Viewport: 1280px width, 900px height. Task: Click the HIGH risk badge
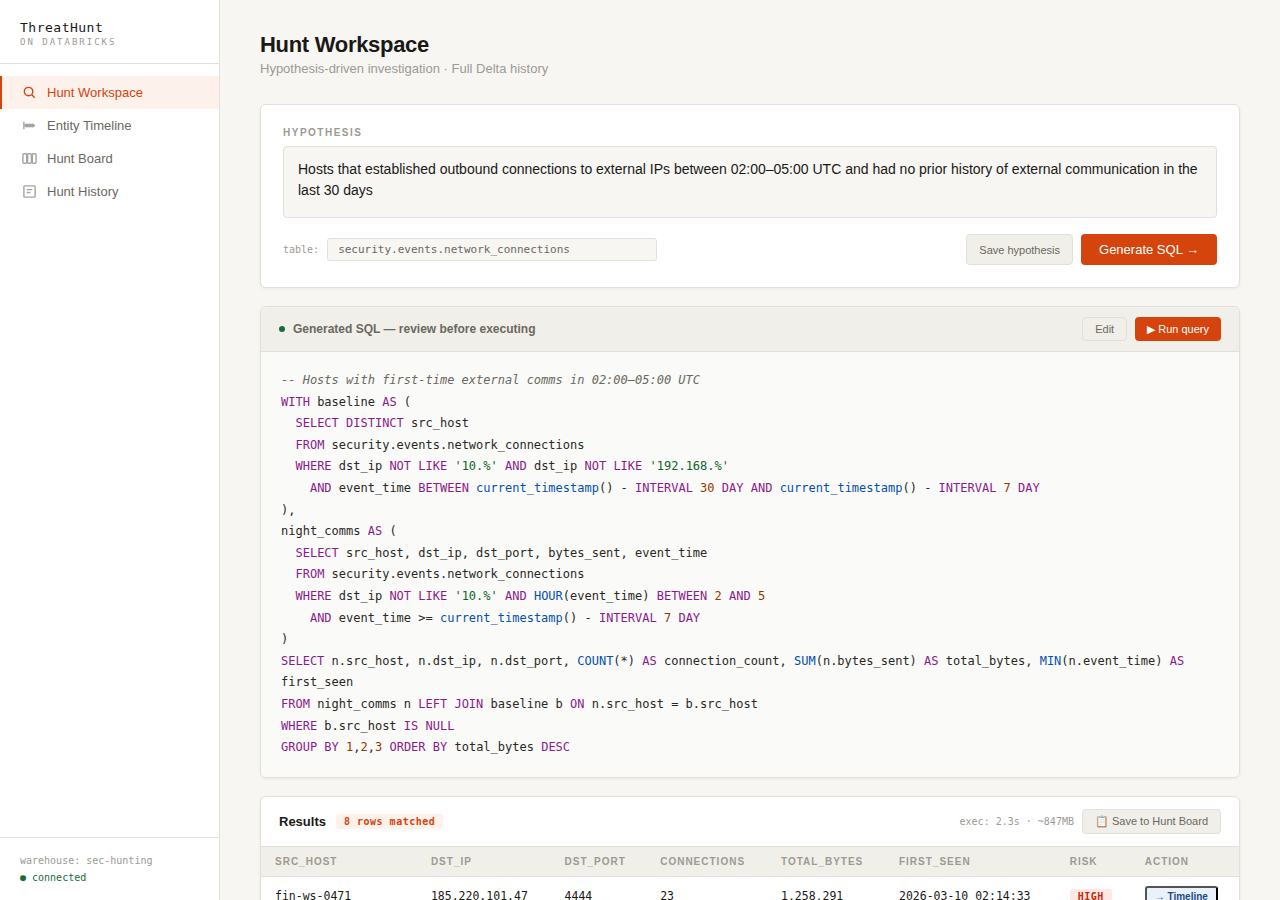(x=1090, y=896)
